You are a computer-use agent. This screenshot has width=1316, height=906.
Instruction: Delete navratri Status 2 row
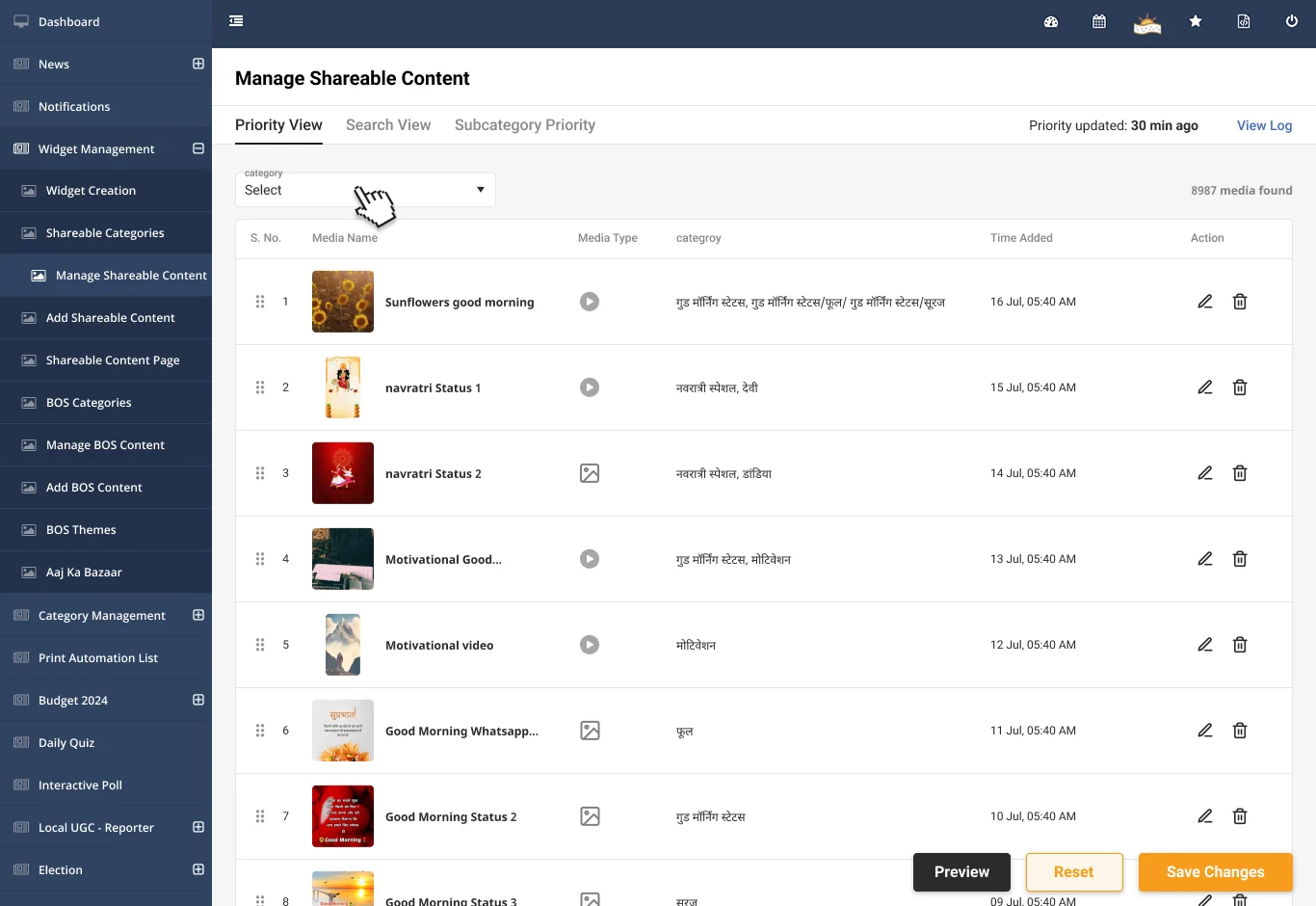coord(1240,473)
